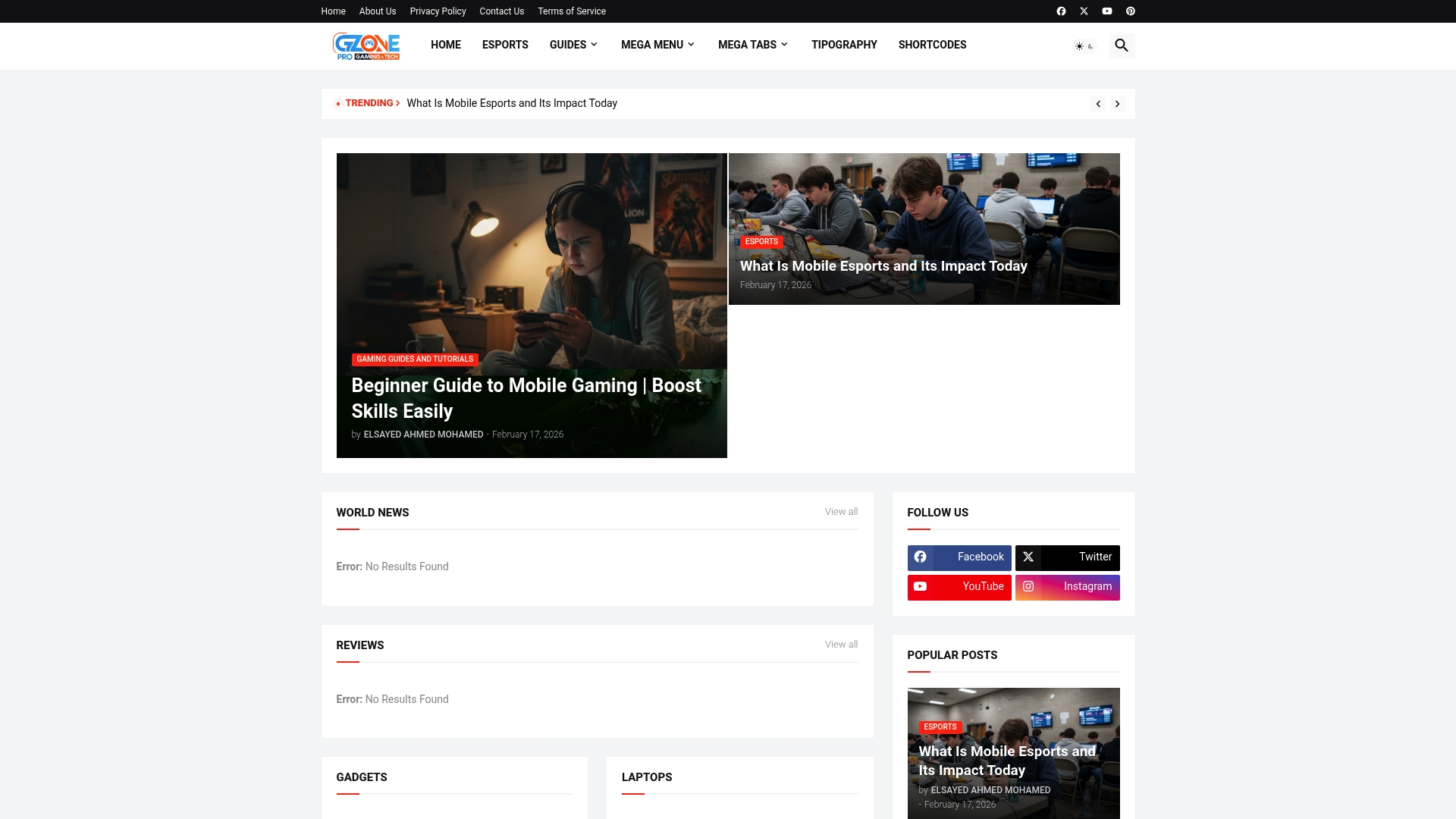Click the Pinterest icon in top bar
The image size is (1456, 819).
tap(1130, 11)
